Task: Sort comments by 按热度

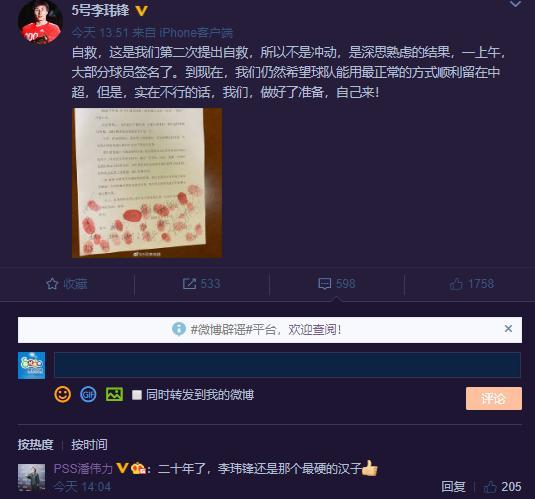Action: tap(35, 444)
